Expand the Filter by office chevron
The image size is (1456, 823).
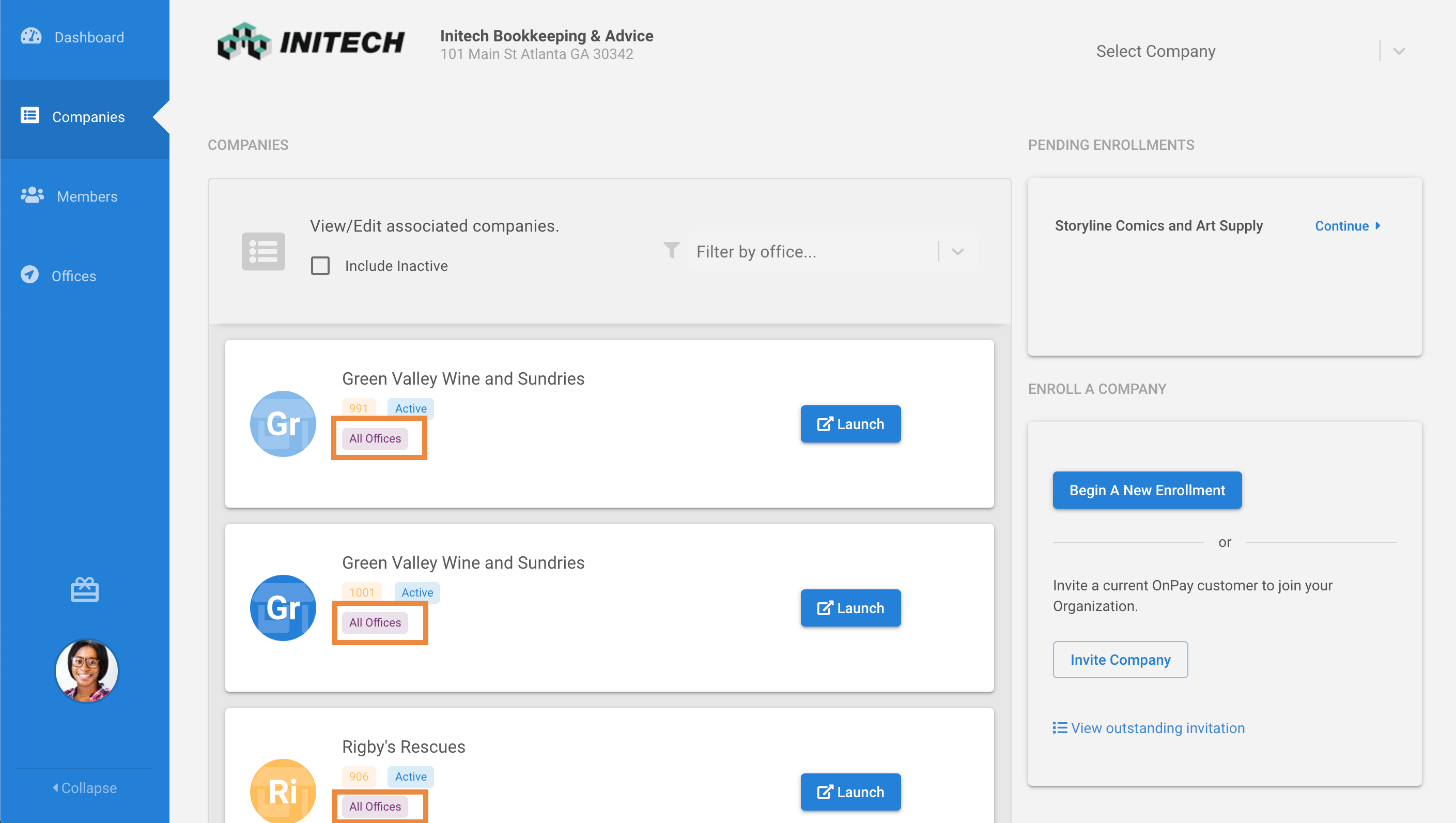[x=957, y=252]
